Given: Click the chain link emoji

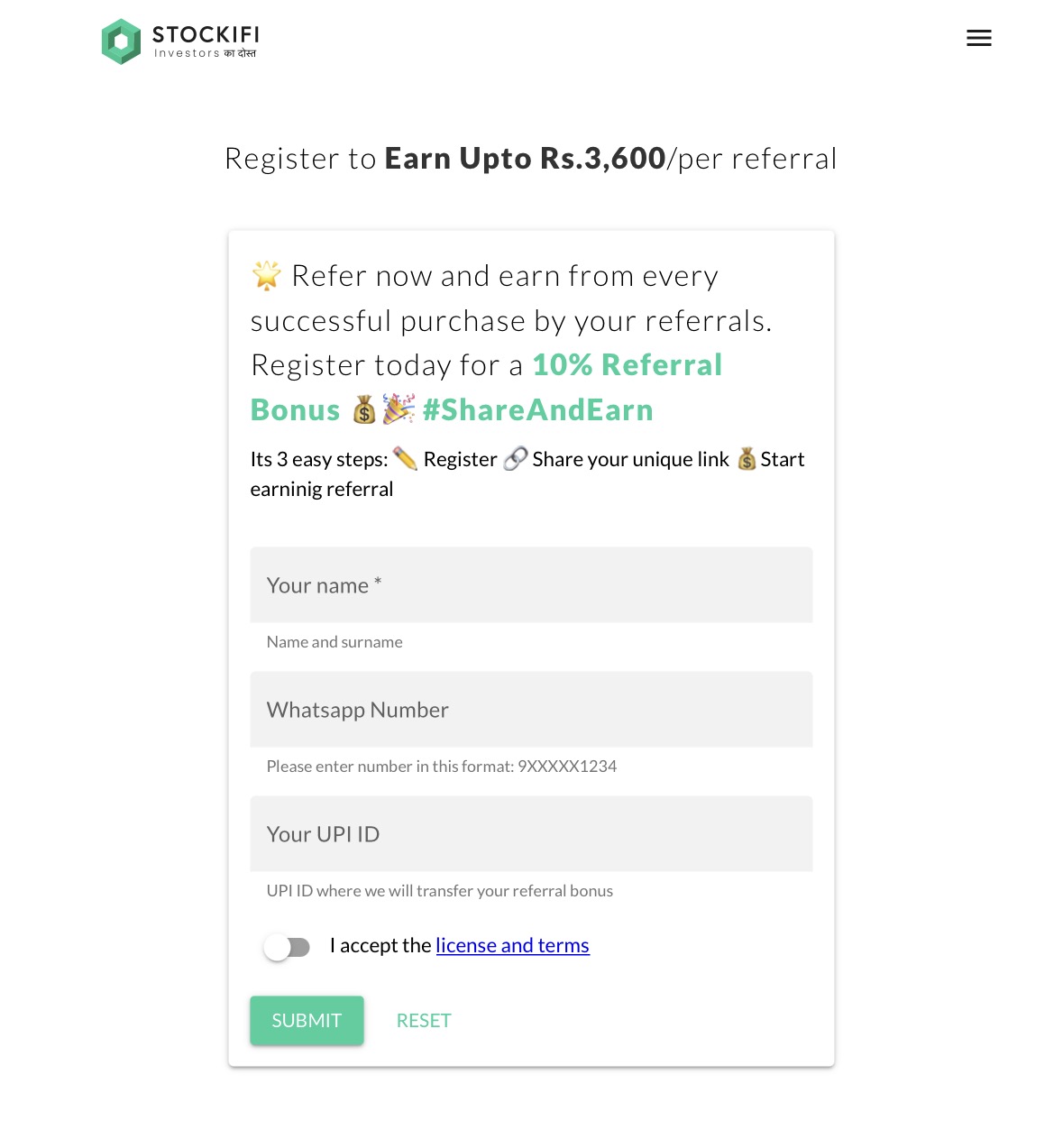Looking at the screenshot, I should pyautogui.click(x=515, y=459).
